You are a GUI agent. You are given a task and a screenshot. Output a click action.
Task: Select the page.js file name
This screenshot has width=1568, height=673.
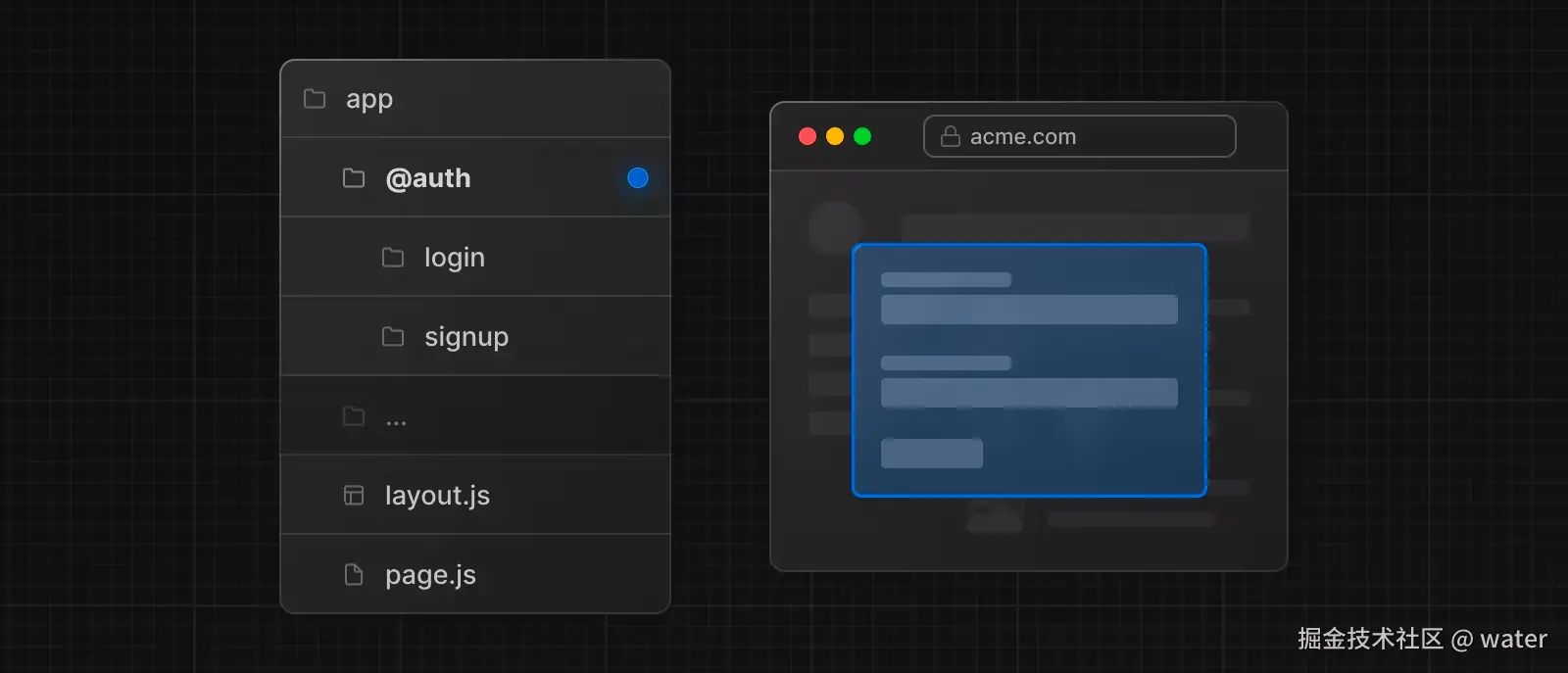coord(430,575)
